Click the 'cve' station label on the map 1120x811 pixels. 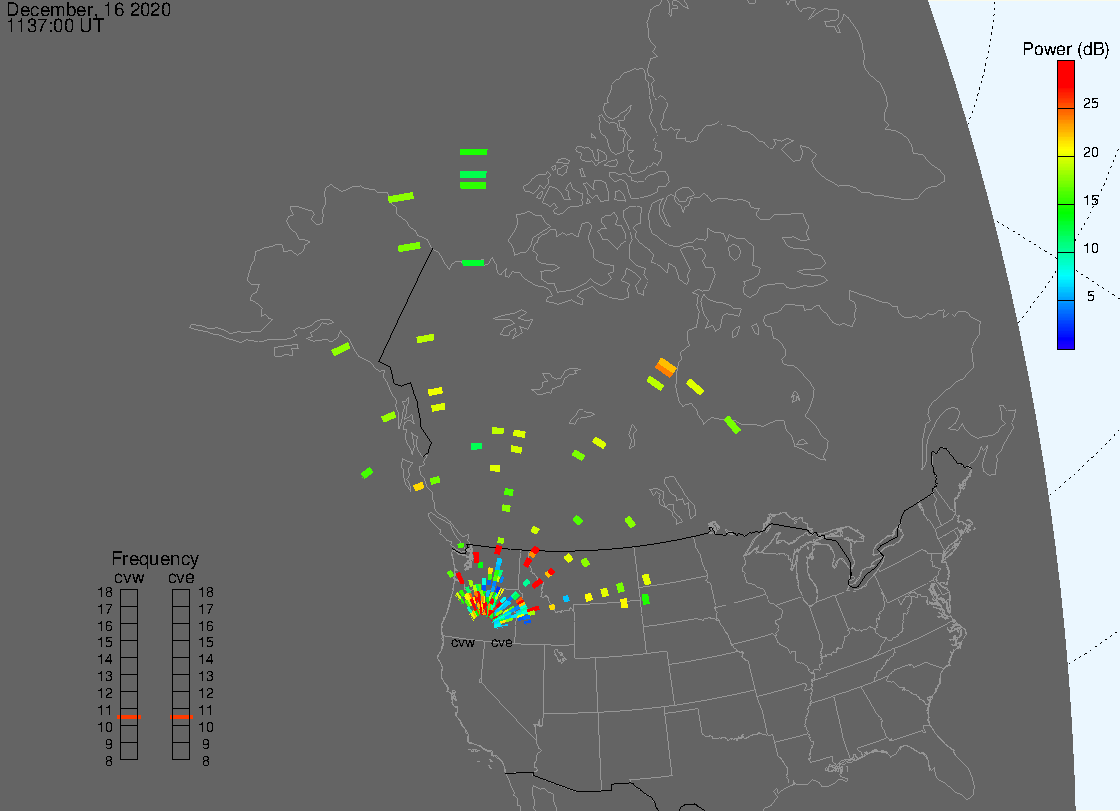pyautogui.click(x=501, y=643)
